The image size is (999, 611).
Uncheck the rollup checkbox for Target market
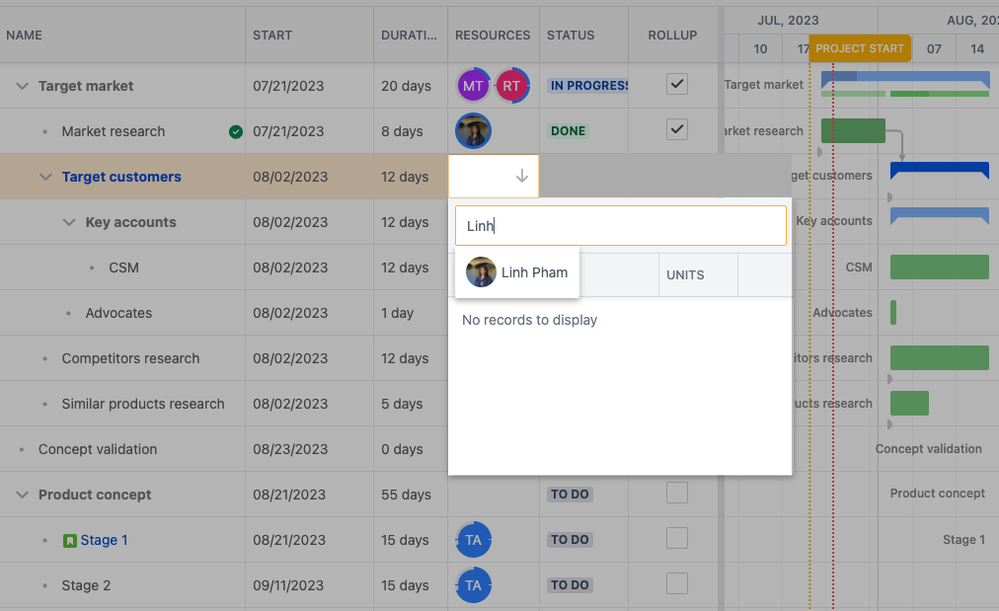pyautogui.click(x=677, y=84)
